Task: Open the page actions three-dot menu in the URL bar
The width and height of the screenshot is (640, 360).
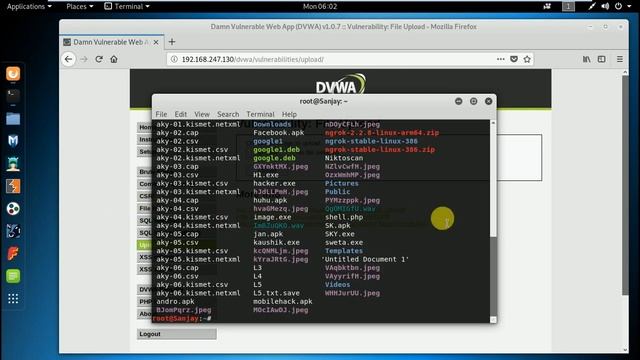Action: [501, 59]
